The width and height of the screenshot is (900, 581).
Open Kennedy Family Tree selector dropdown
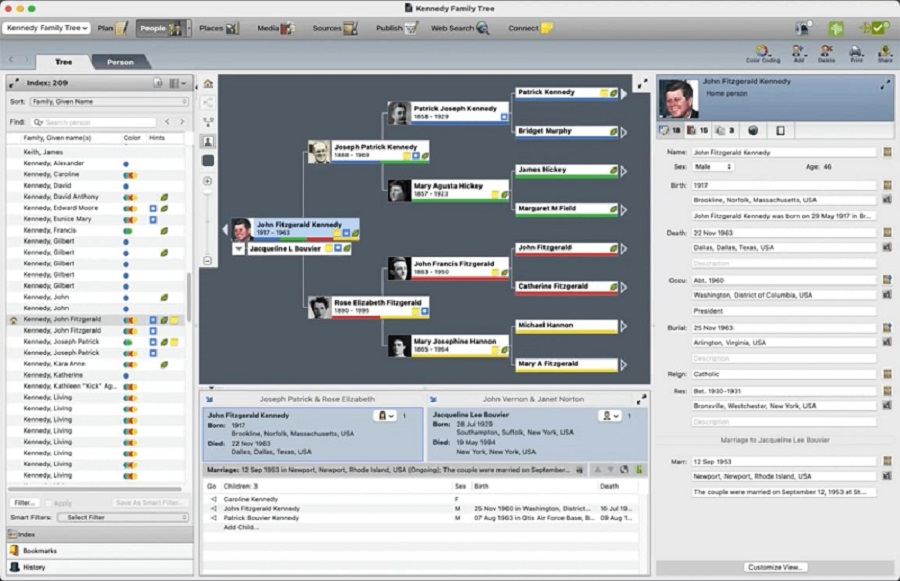46,28
